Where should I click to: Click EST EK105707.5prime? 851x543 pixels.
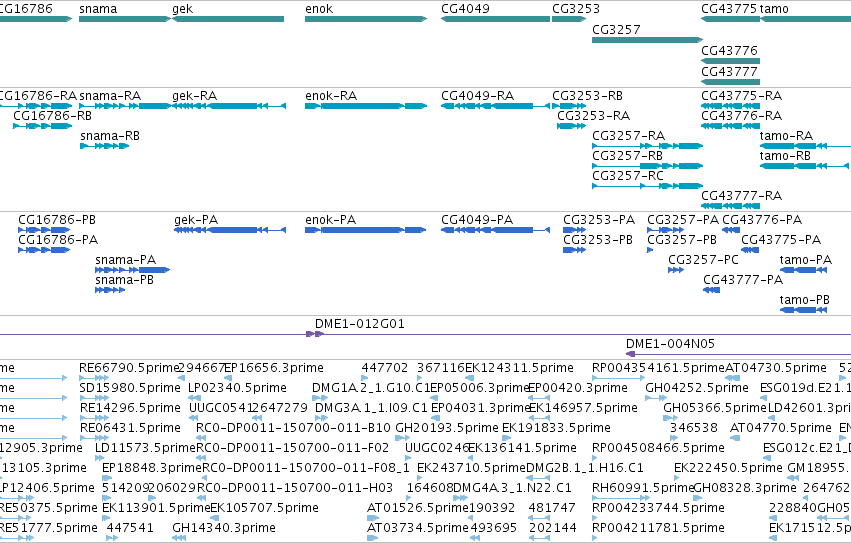pos(264,508)
